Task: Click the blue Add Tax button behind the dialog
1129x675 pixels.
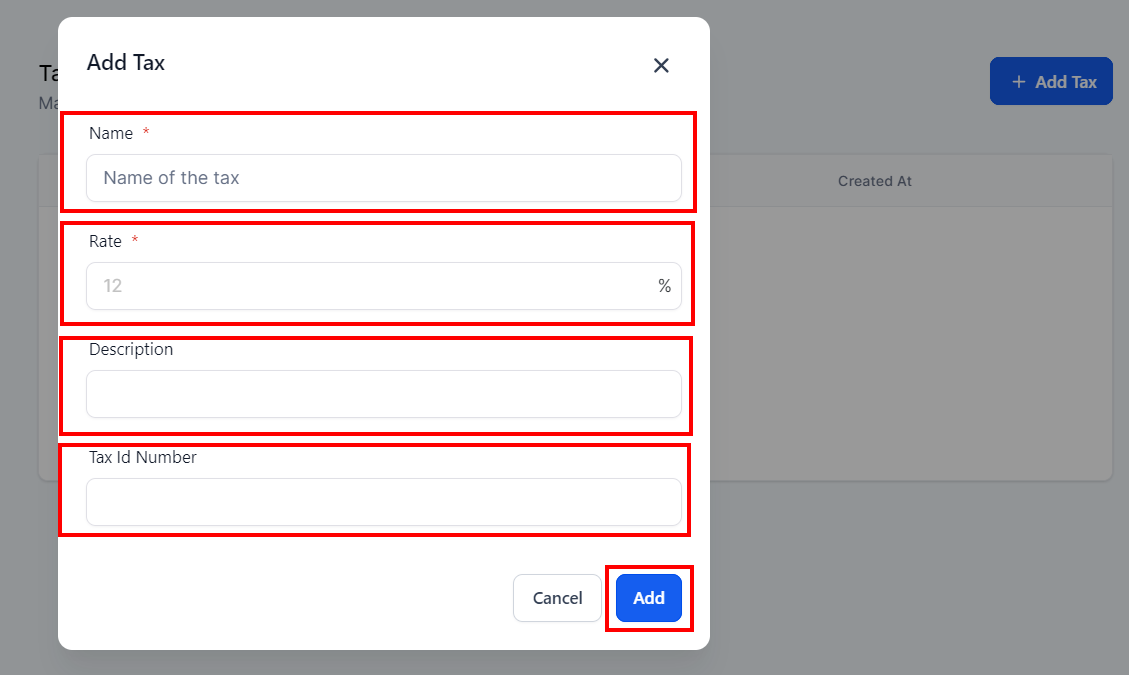Action: tap(1051, 81)
